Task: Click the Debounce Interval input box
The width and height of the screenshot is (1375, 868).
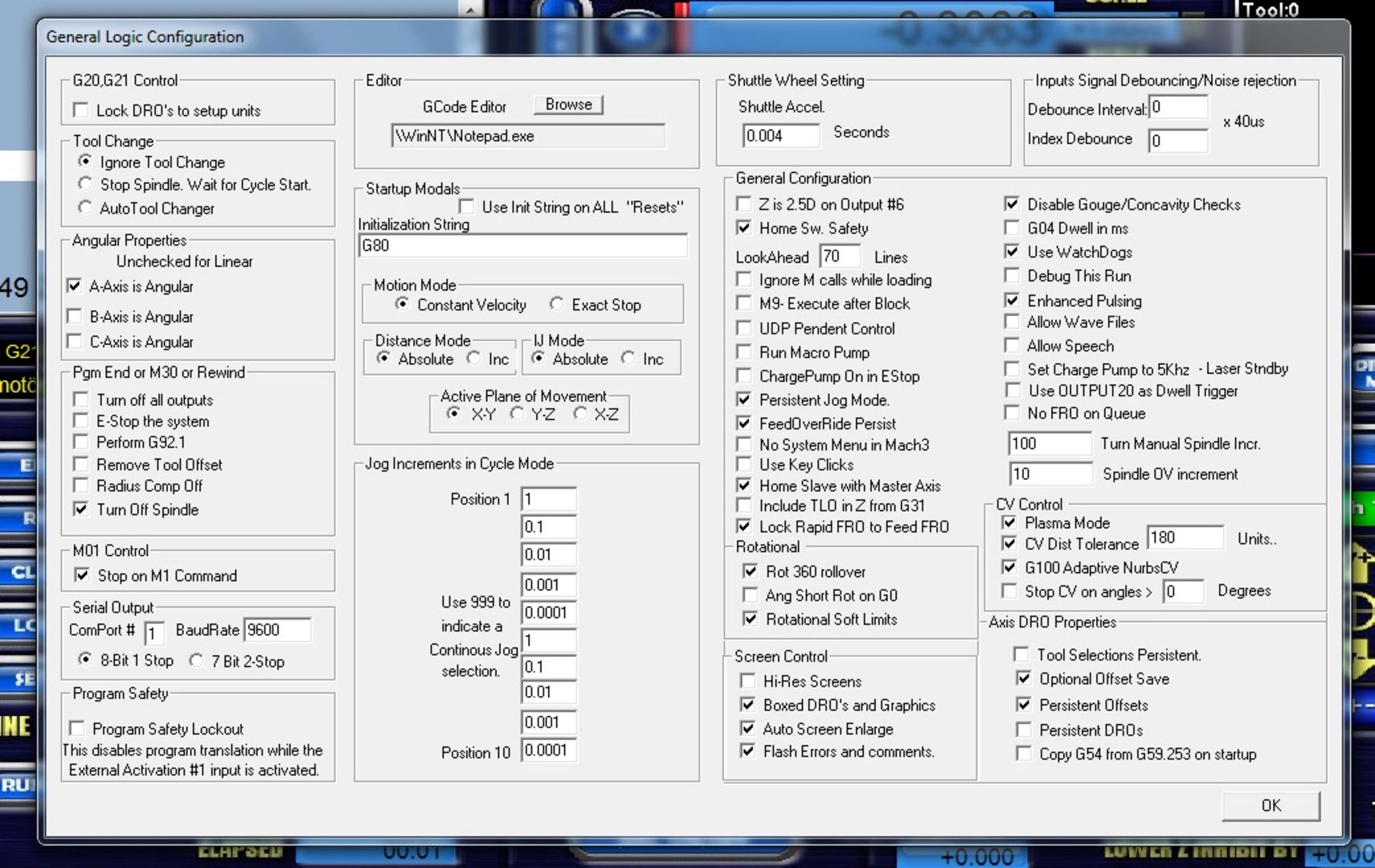Action: tap(1177, 108)
